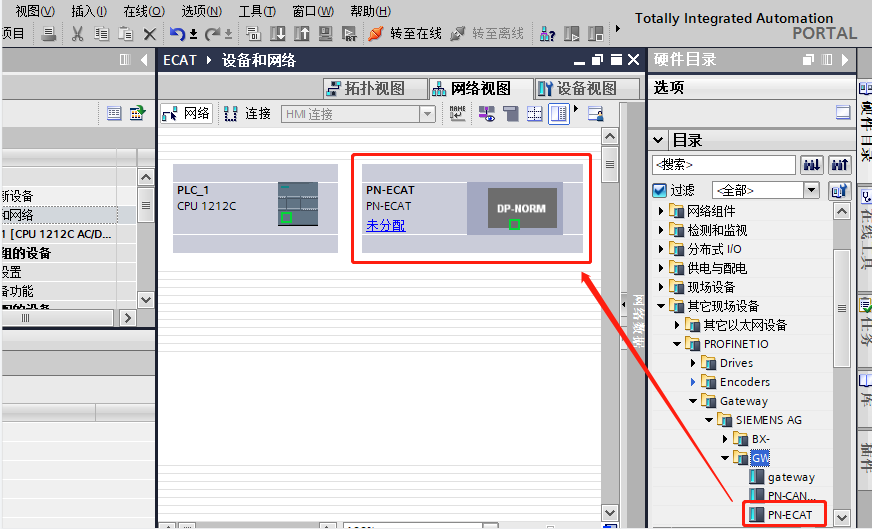Switch to the 设备视图 device view tab
Viewport: 872px width, 529px height.
coord(577,88)
